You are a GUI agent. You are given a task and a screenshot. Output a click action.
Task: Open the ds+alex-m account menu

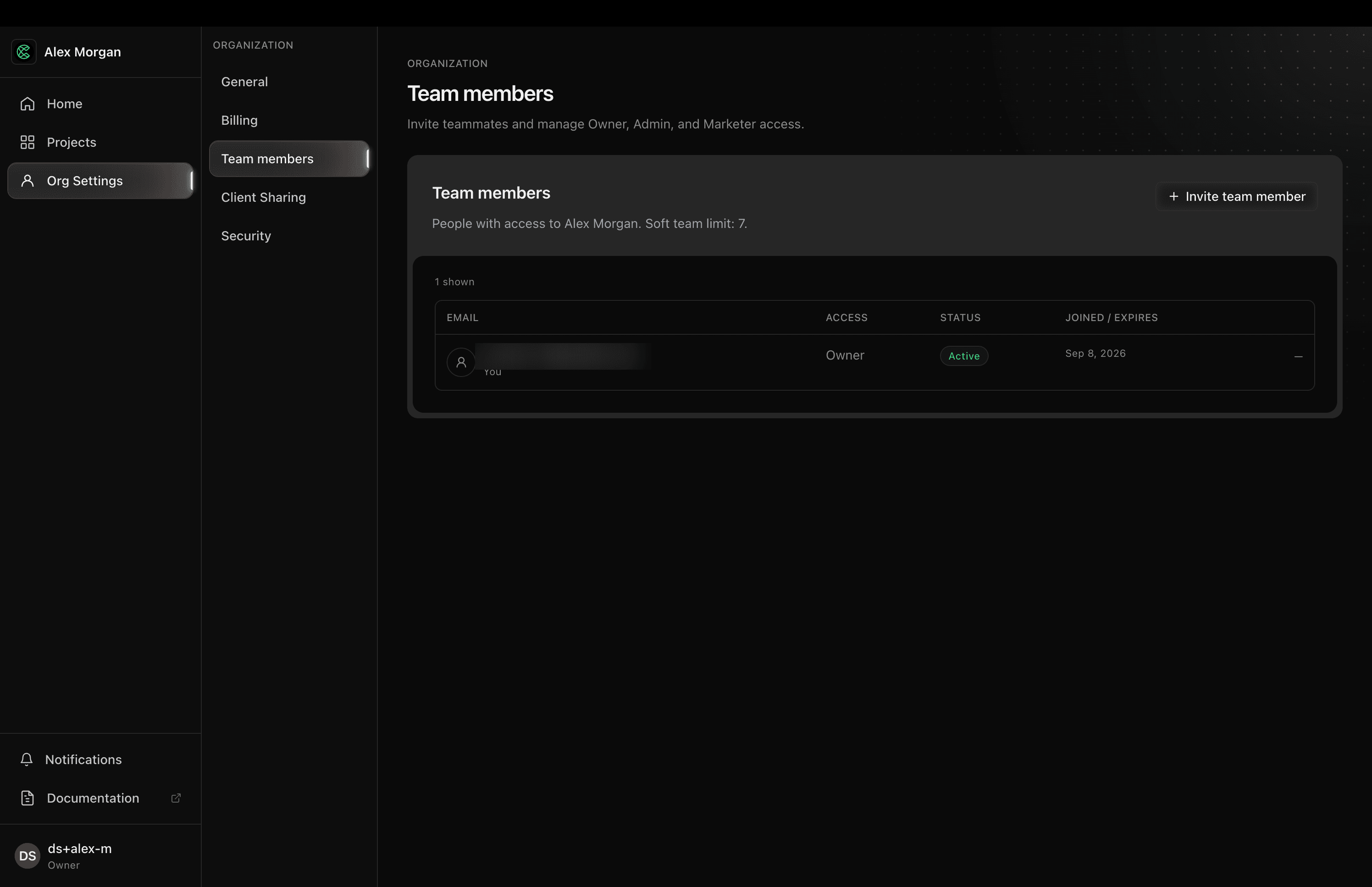pyautogui.click(x=100, y=856)
